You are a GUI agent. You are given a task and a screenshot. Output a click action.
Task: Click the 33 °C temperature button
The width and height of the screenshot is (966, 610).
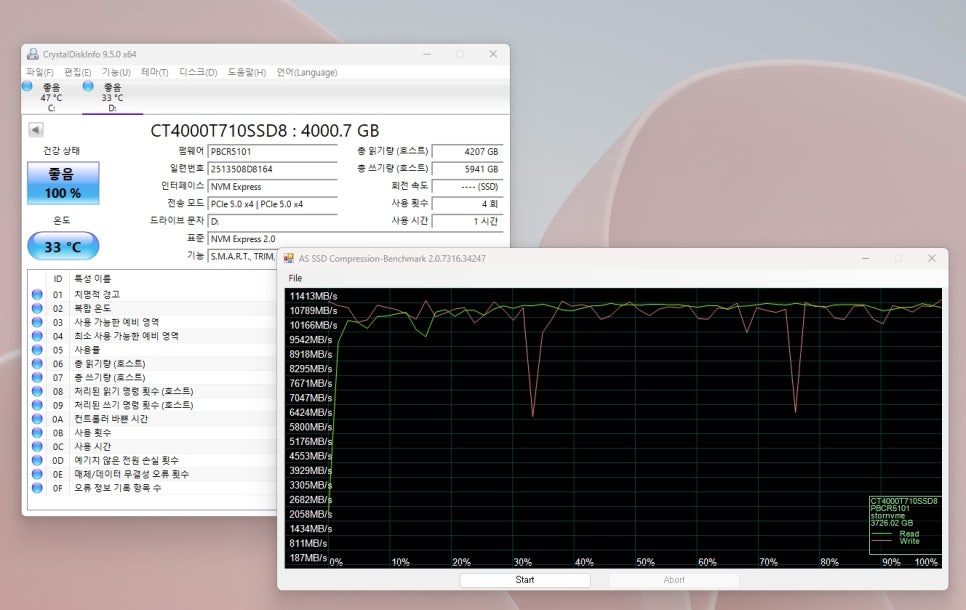pos(63,246)
